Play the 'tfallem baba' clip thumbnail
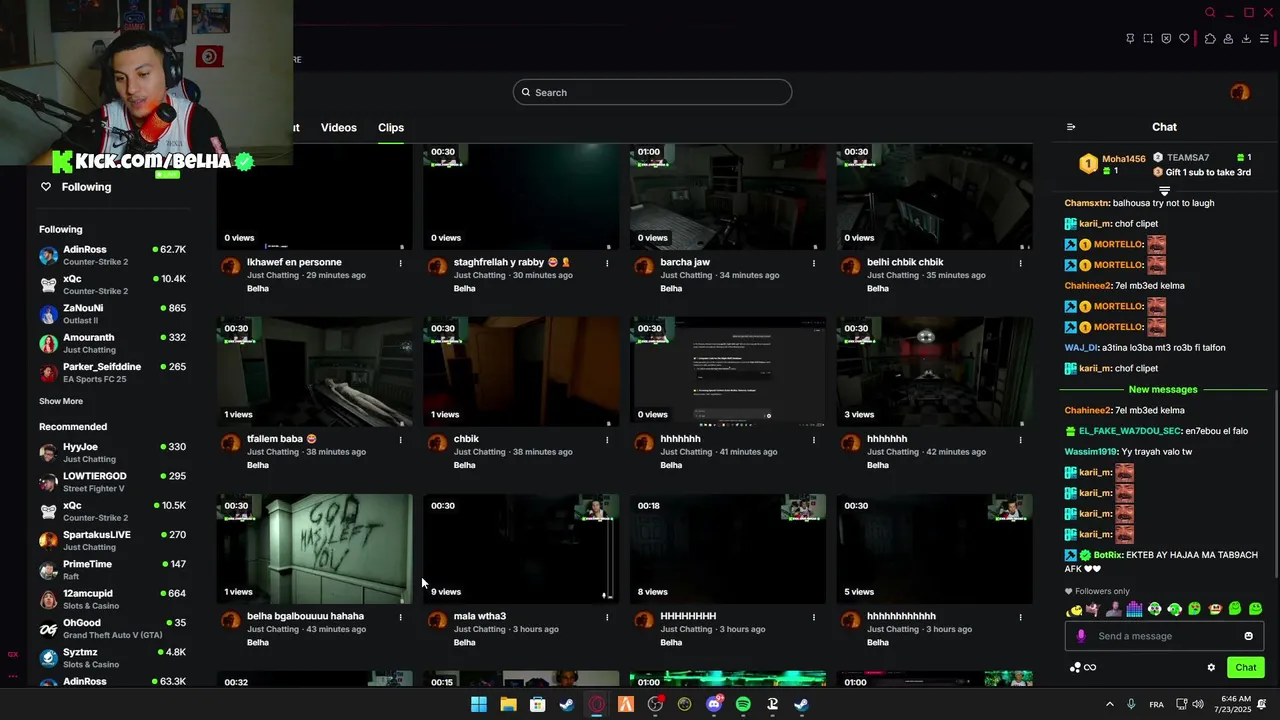The width and height of the screenshot is (1280, 720). click(315, 372)
